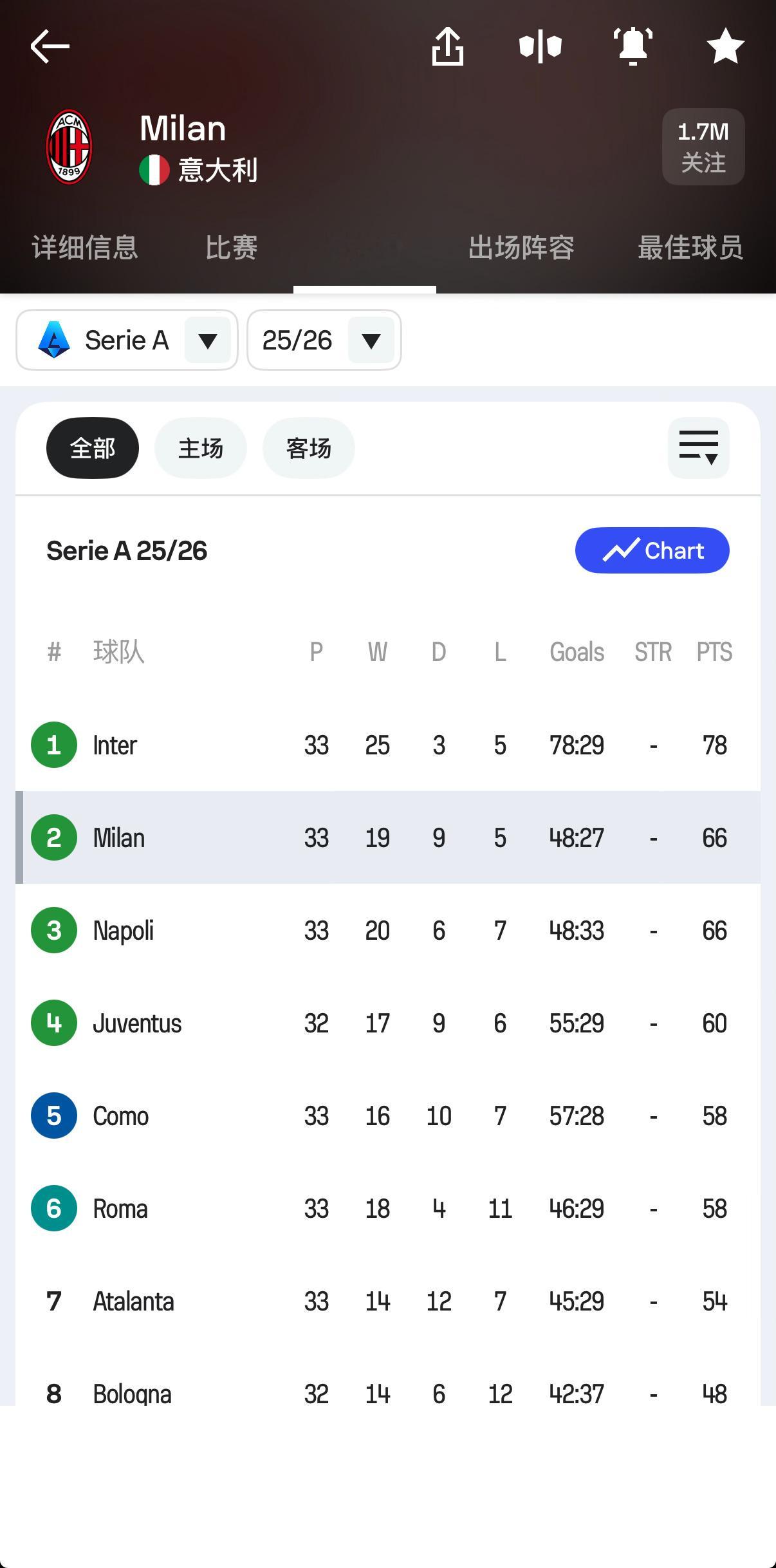Viewport: 776px width, 1568px height.
Task: Tap the 1.7M 关注 follow button
Action: (x=703, y=147)
